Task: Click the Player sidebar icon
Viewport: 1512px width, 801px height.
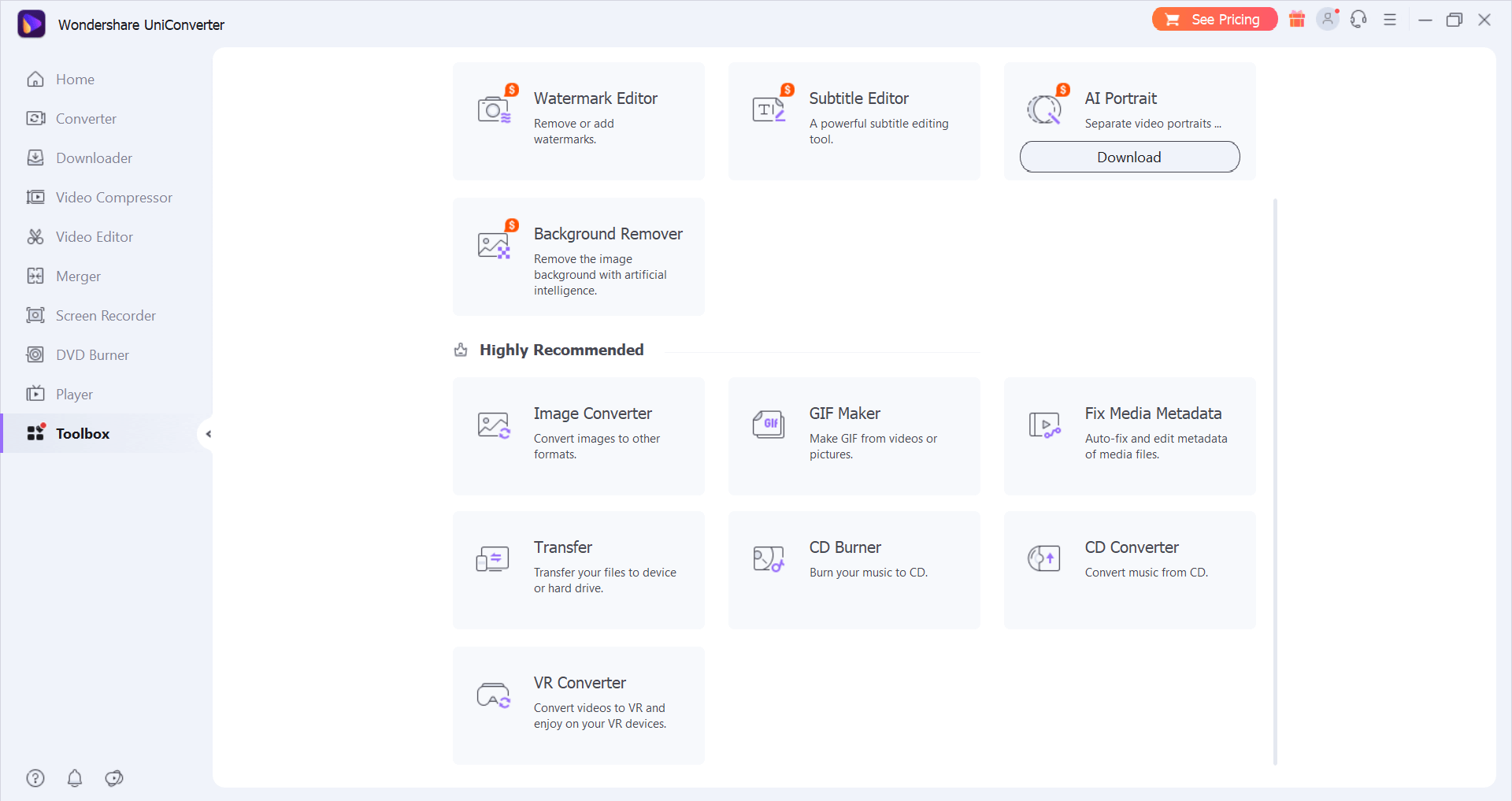Action: coord(35,394)
